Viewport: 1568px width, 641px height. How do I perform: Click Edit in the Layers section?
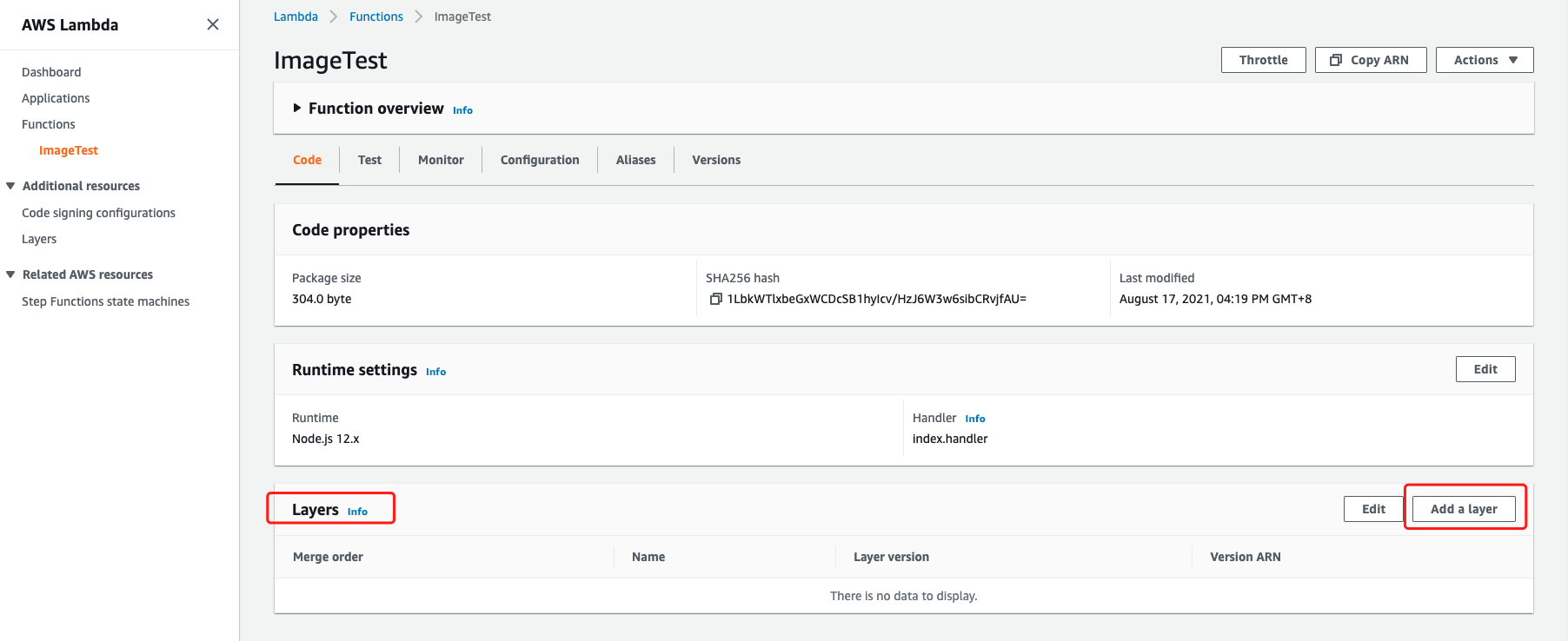click(x=1373, y=509)
